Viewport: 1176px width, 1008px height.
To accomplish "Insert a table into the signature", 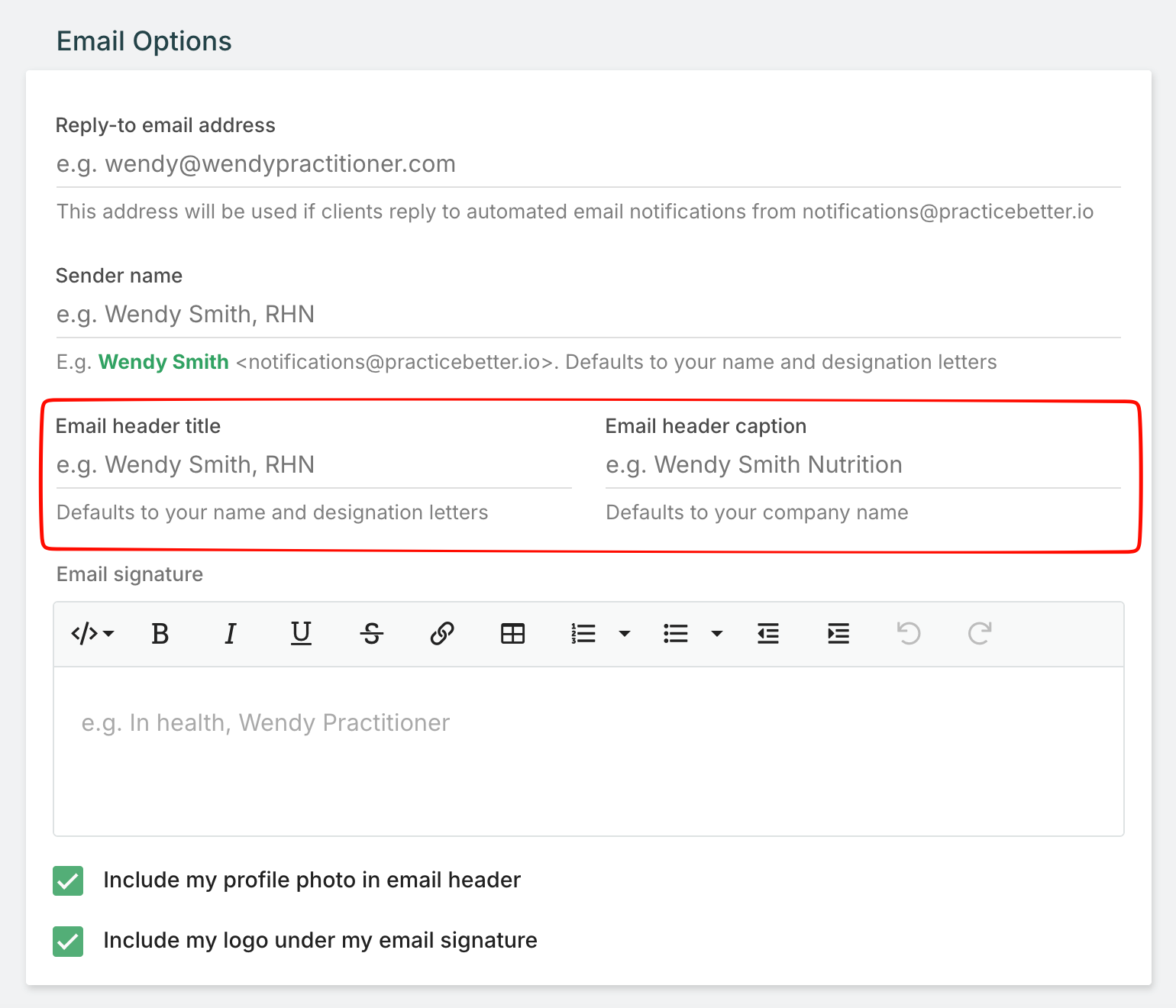I will pyautogui.click(x=512, y=634).
